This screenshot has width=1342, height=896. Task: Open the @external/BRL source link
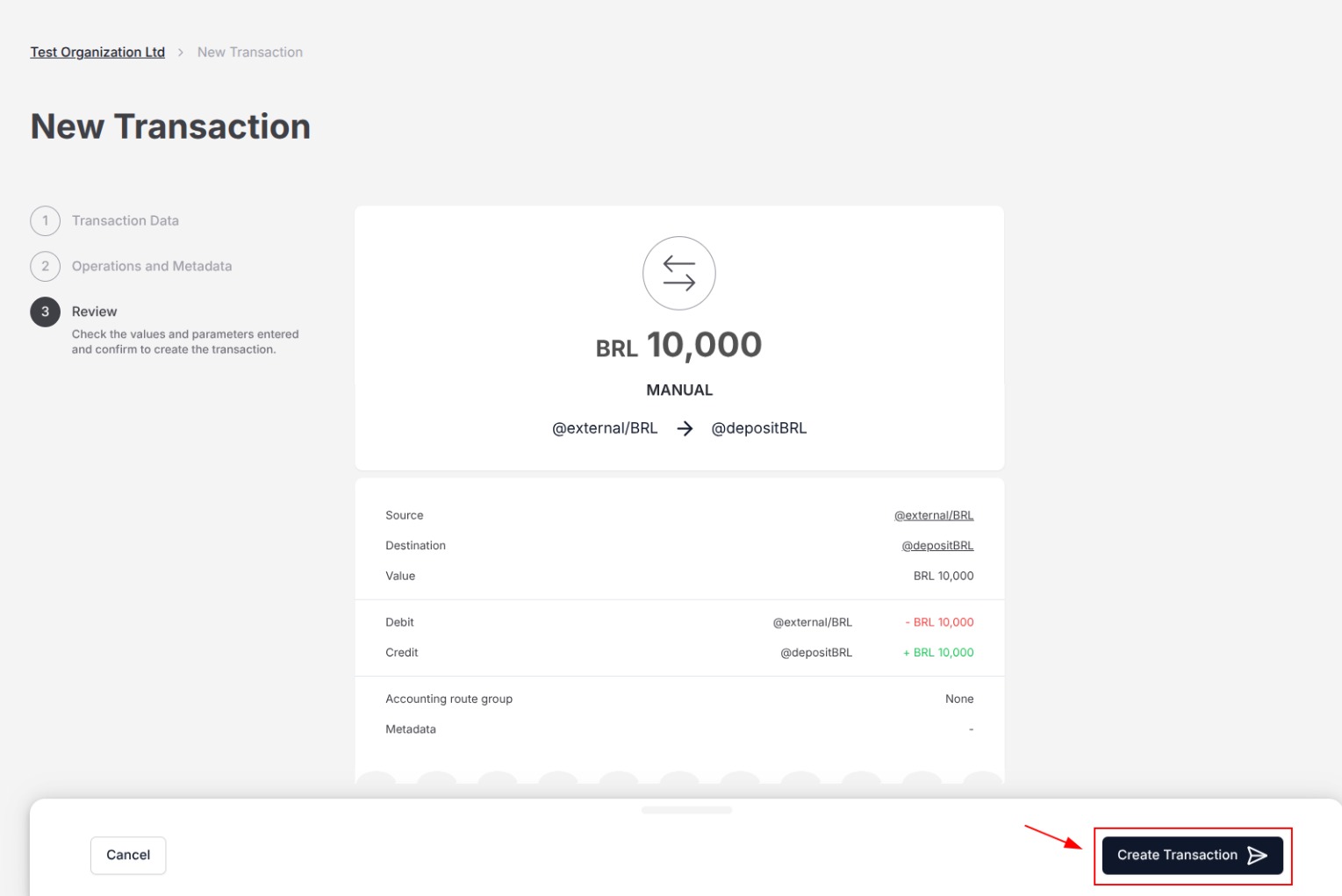point(934,515)
